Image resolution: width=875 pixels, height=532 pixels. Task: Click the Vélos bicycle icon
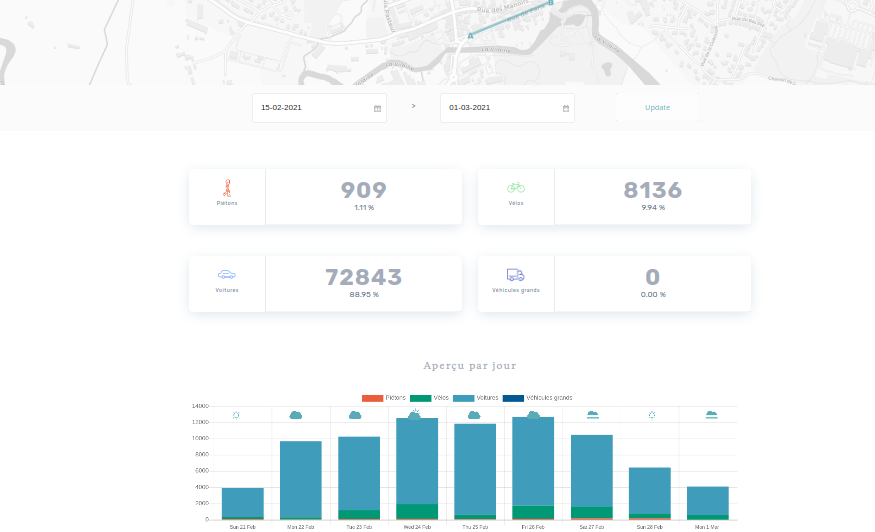pyautogui.click(x=516, y=187)
